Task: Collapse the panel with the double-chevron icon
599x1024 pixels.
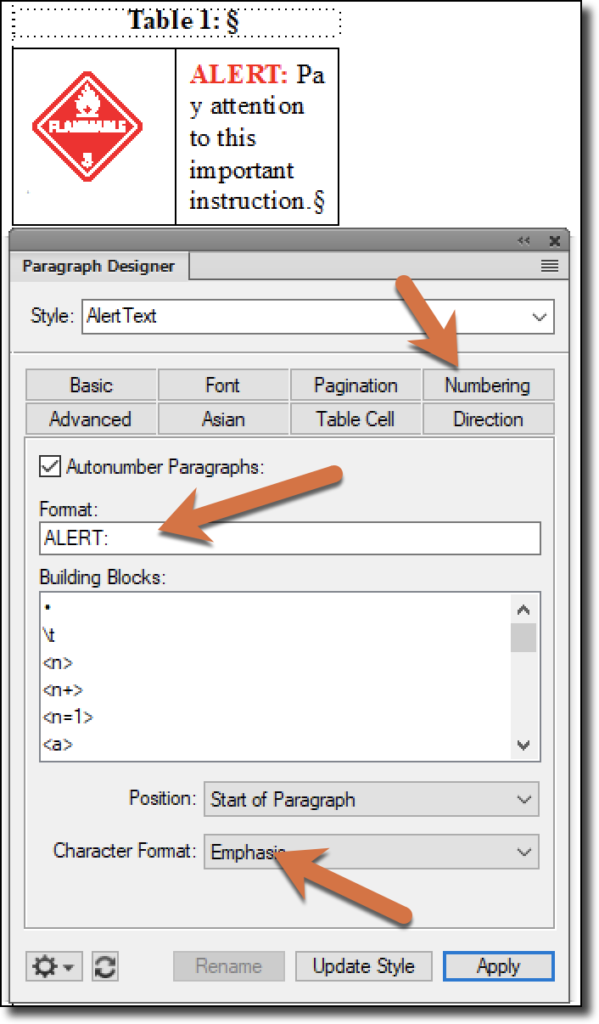Action: tap(522, 241)
